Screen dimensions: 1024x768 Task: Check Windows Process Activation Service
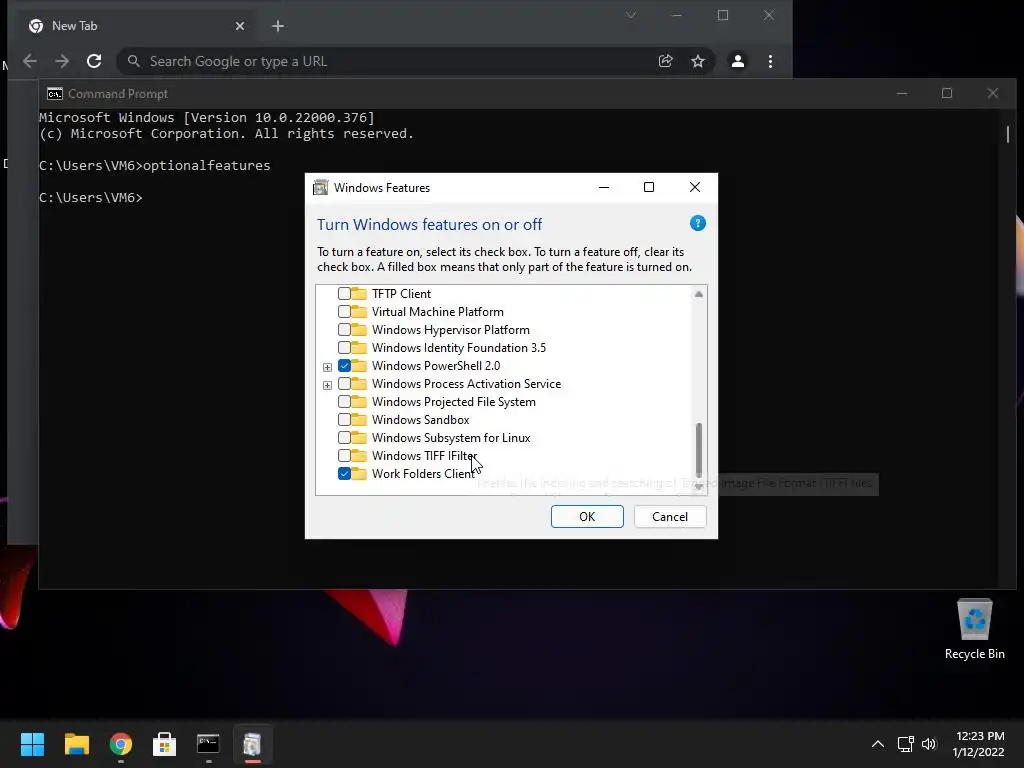(344, 383)
